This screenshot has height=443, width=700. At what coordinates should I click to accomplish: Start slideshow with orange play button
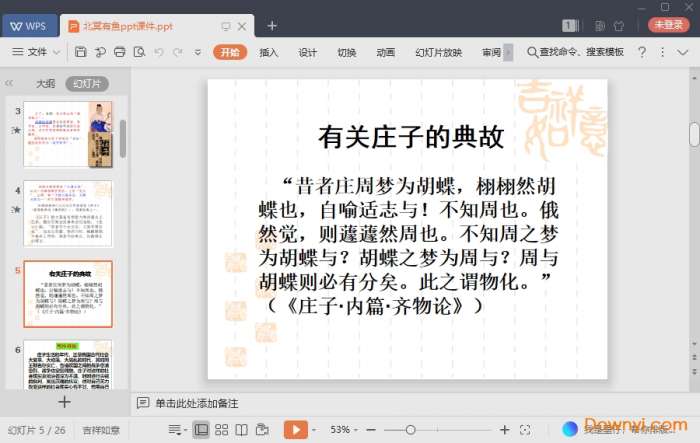click(x=296, y=430)
